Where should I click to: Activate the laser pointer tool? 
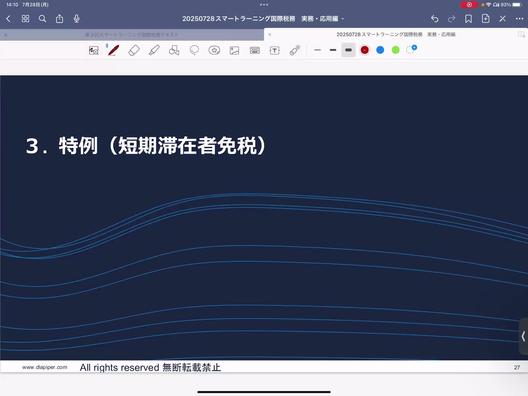(x=295, y=51)
